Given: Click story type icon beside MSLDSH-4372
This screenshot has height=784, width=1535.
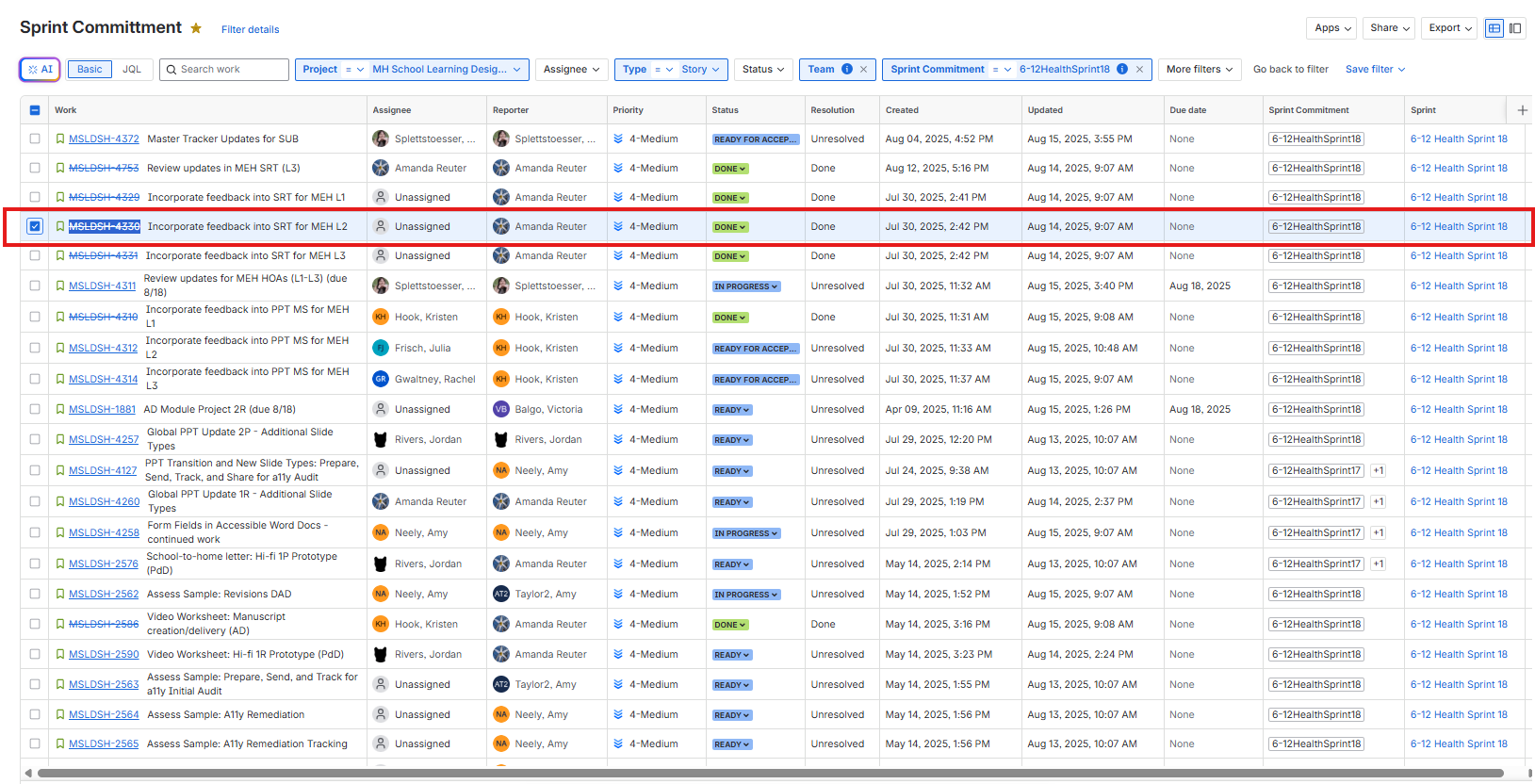Looking at the screenshot, I should (60, 139).
